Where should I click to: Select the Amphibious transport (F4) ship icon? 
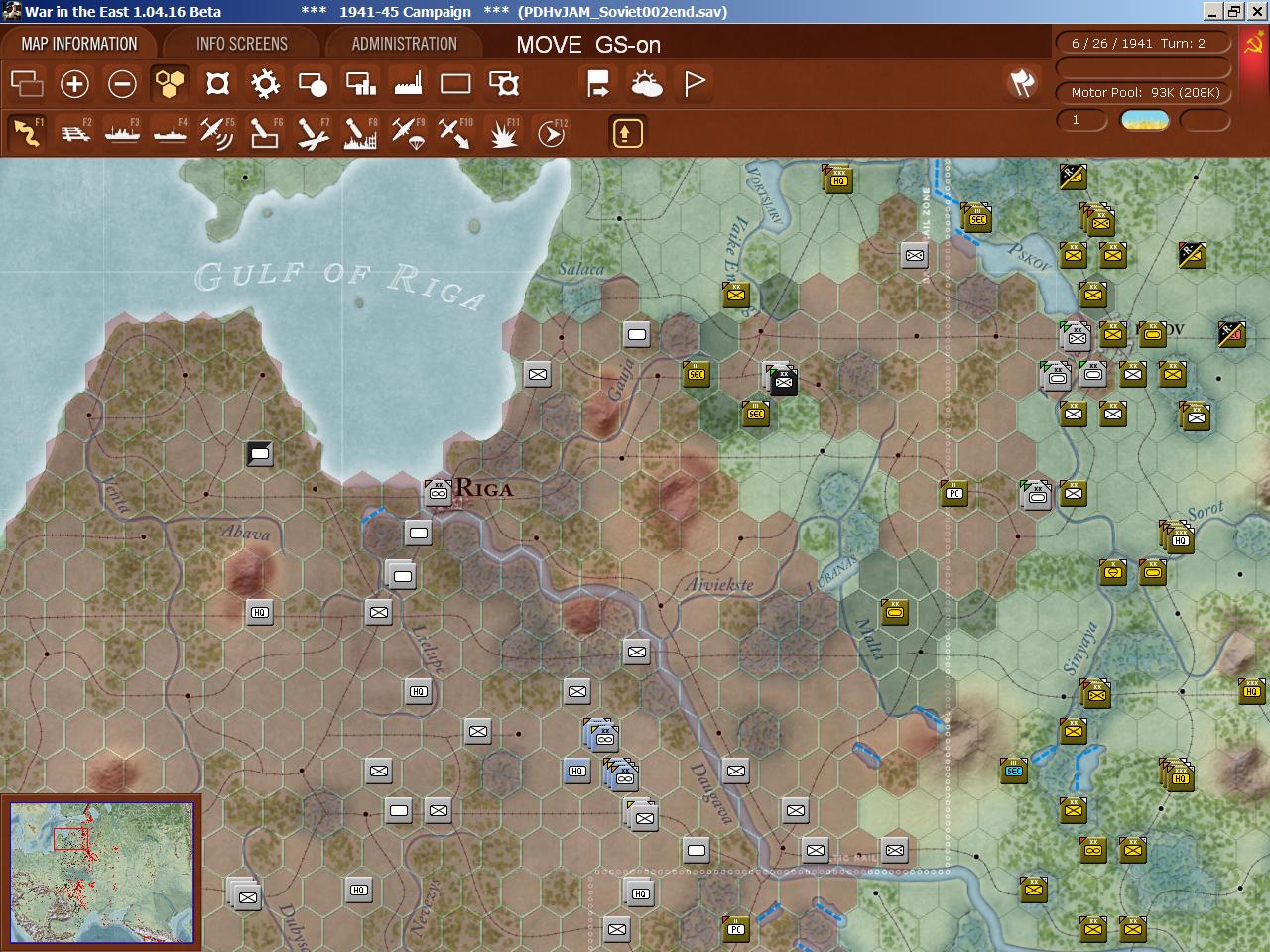coord(170,133)
